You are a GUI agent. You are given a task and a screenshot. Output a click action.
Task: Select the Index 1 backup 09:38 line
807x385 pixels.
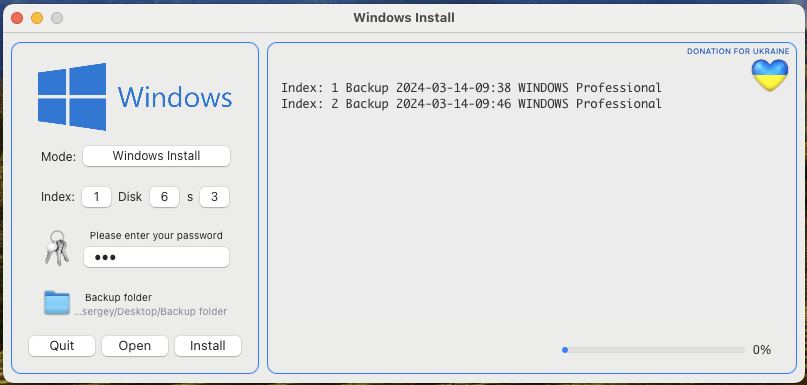(x=471, y=88)
